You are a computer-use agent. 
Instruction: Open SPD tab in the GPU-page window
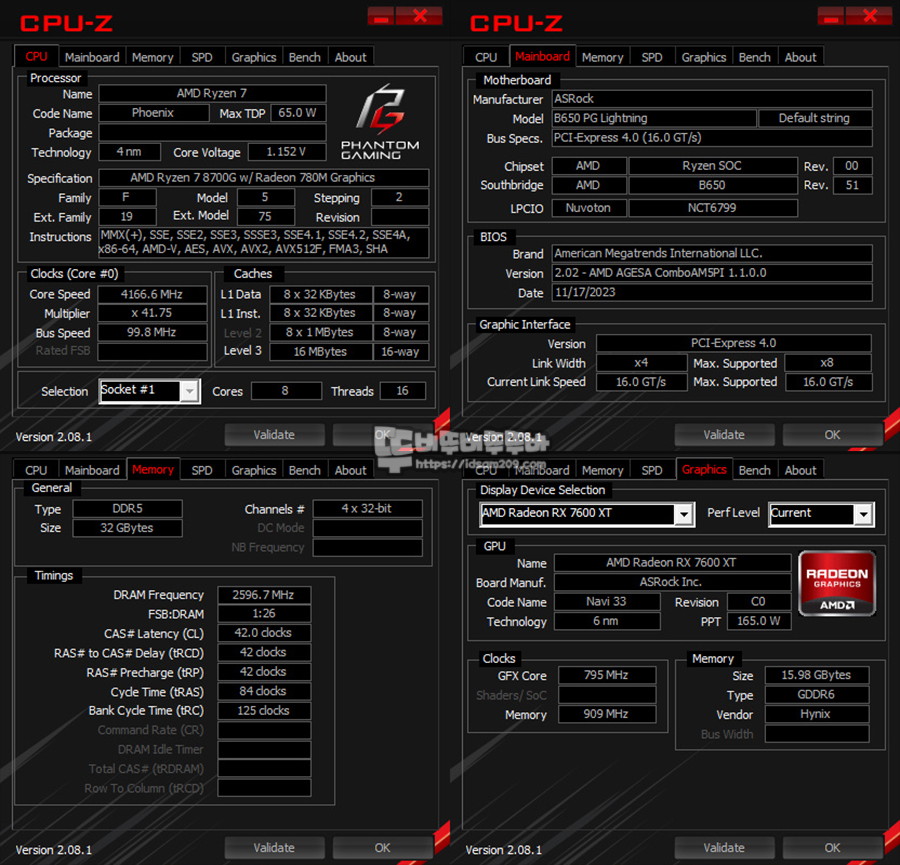652,470
